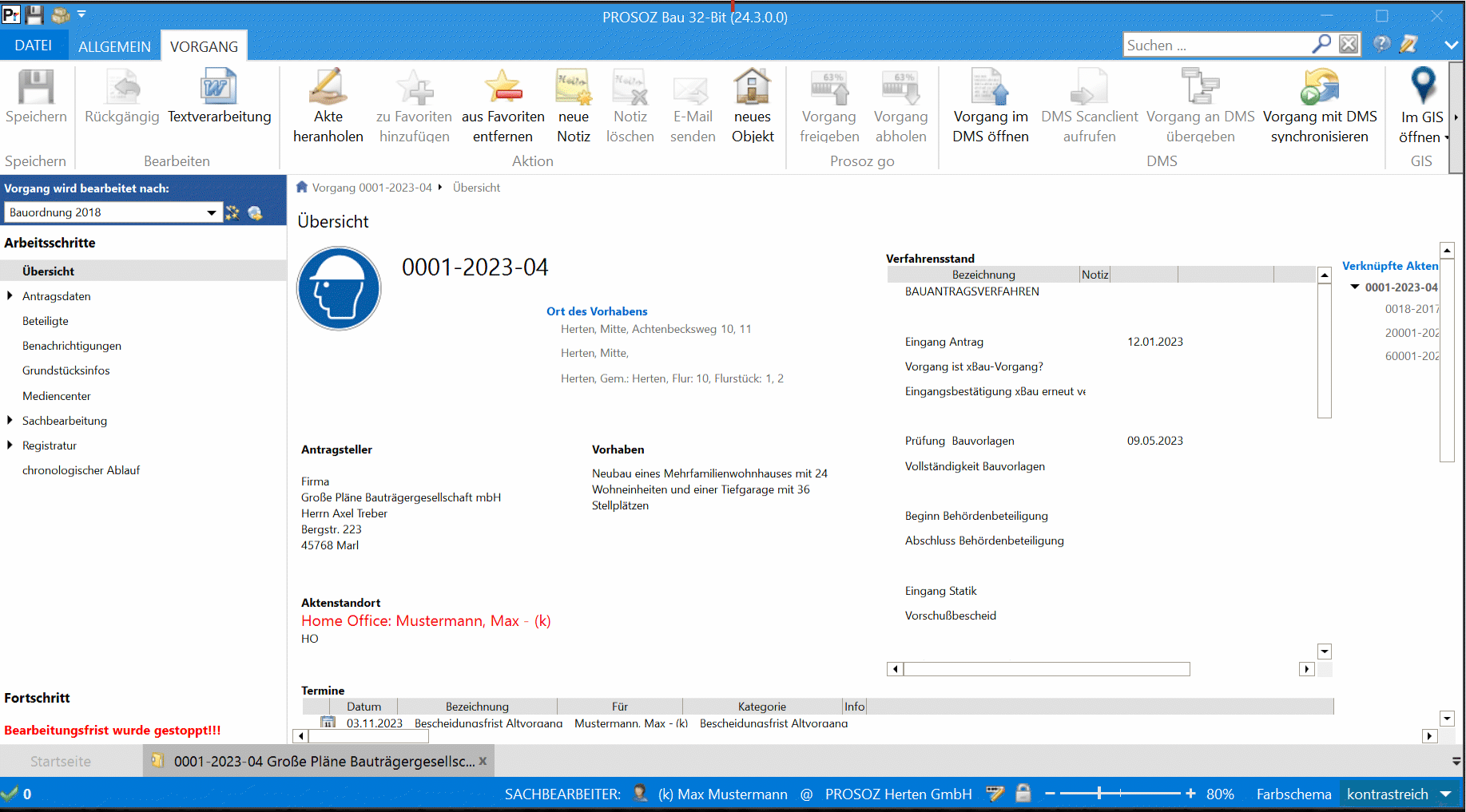Open the quick access toolbar customize arrow

coord(81,14)
